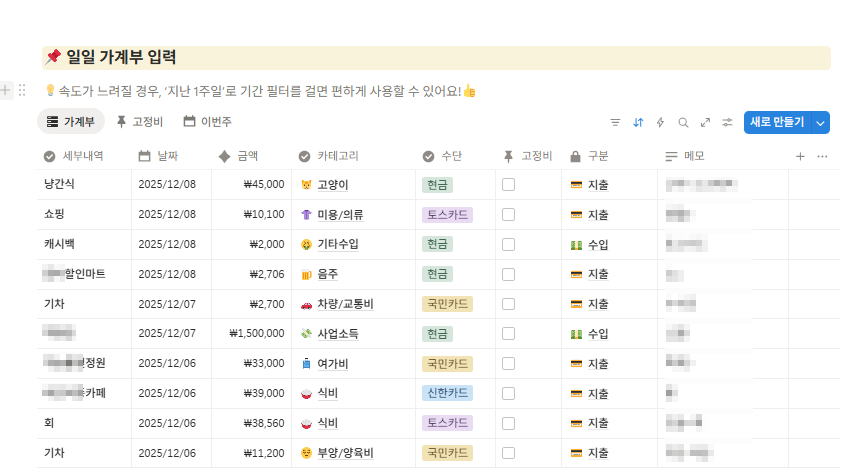Switch to the 이번주 view tab

(x=208, y=122)
